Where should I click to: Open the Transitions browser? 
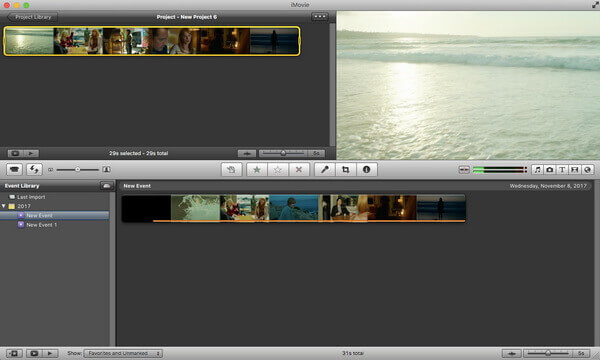[575, 169]
